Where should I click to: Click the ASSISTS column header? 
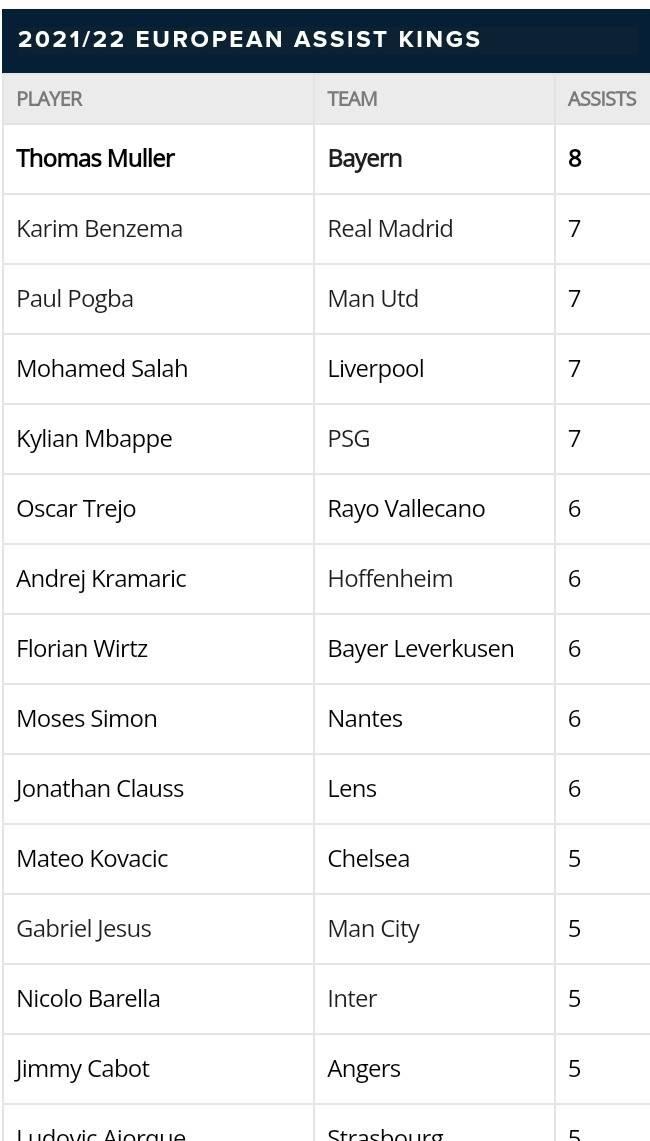[x=602, y=99]
